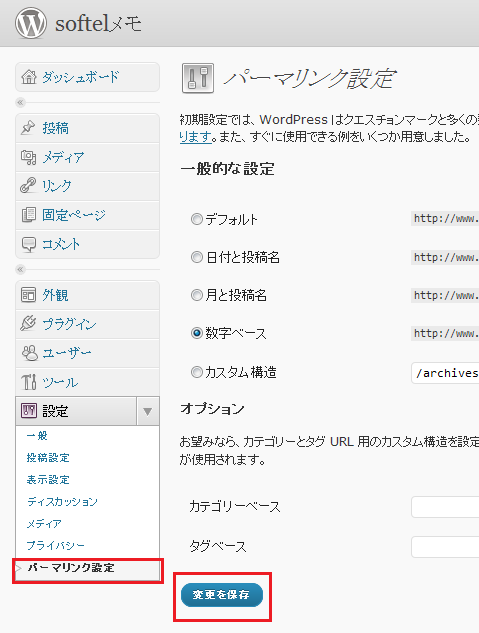
Task: Click the ユーザー people icon
Action: pyautogui.click(x=29, y=353)
